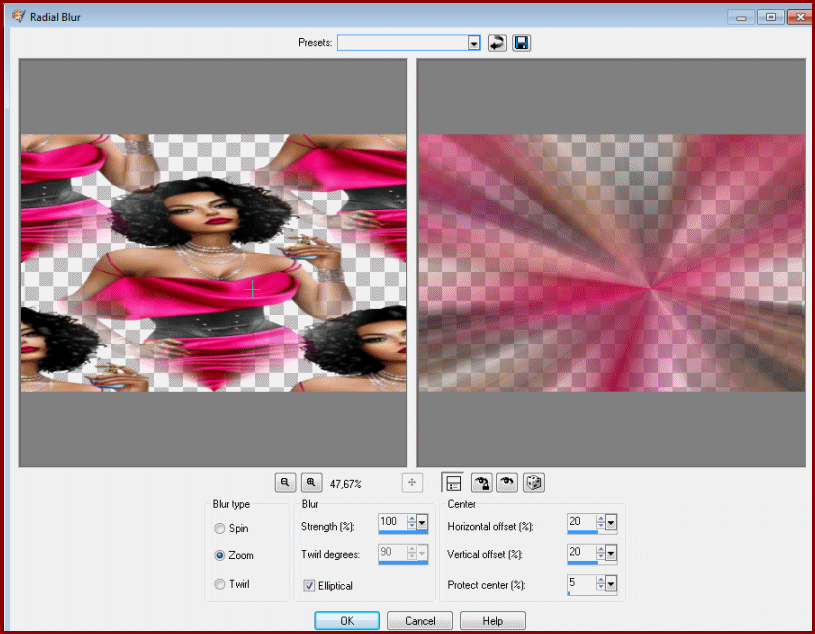815x634 pixels.
Task: Click the Twirl degrees label
Action: (330, 554)
